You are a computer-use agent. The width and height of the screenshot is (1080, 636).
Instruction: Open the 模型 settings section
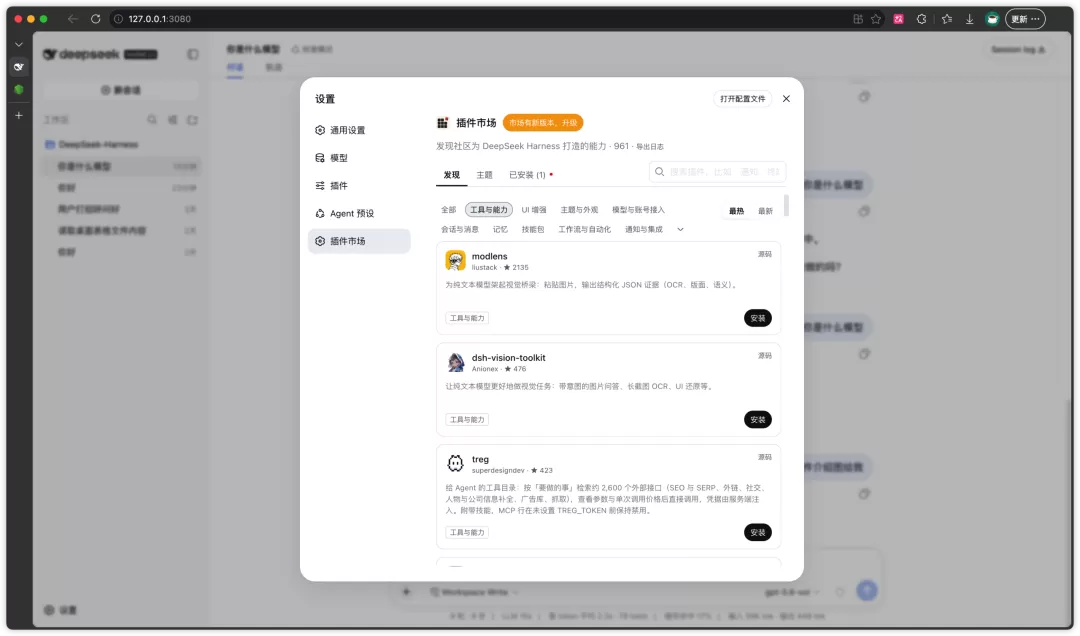(x=359, y=158)
